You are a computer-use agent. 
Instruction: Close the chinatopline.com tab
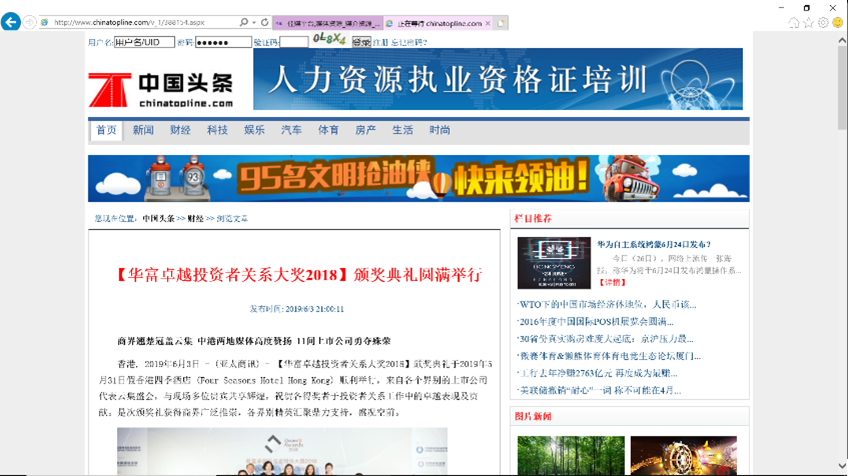[x=488, y=23]
